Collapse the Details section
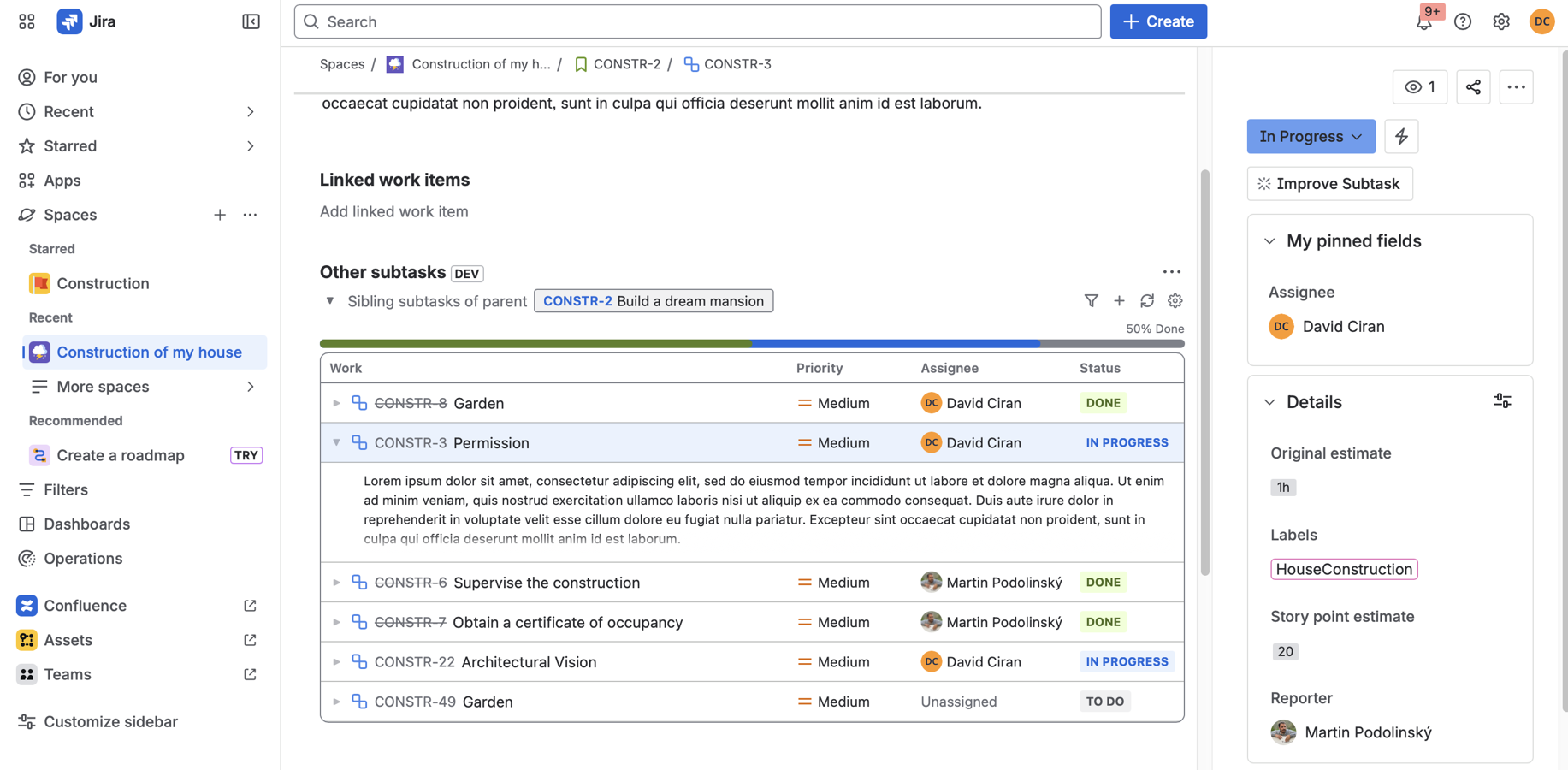This screenshot has height=770, width=1568. tap(1269, 402)
